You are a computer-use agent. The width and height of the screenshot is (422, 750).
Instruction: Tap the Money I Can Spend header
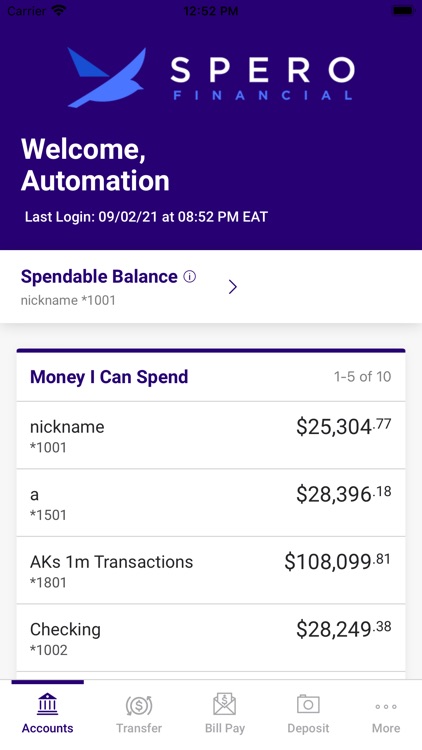[109, 377]
